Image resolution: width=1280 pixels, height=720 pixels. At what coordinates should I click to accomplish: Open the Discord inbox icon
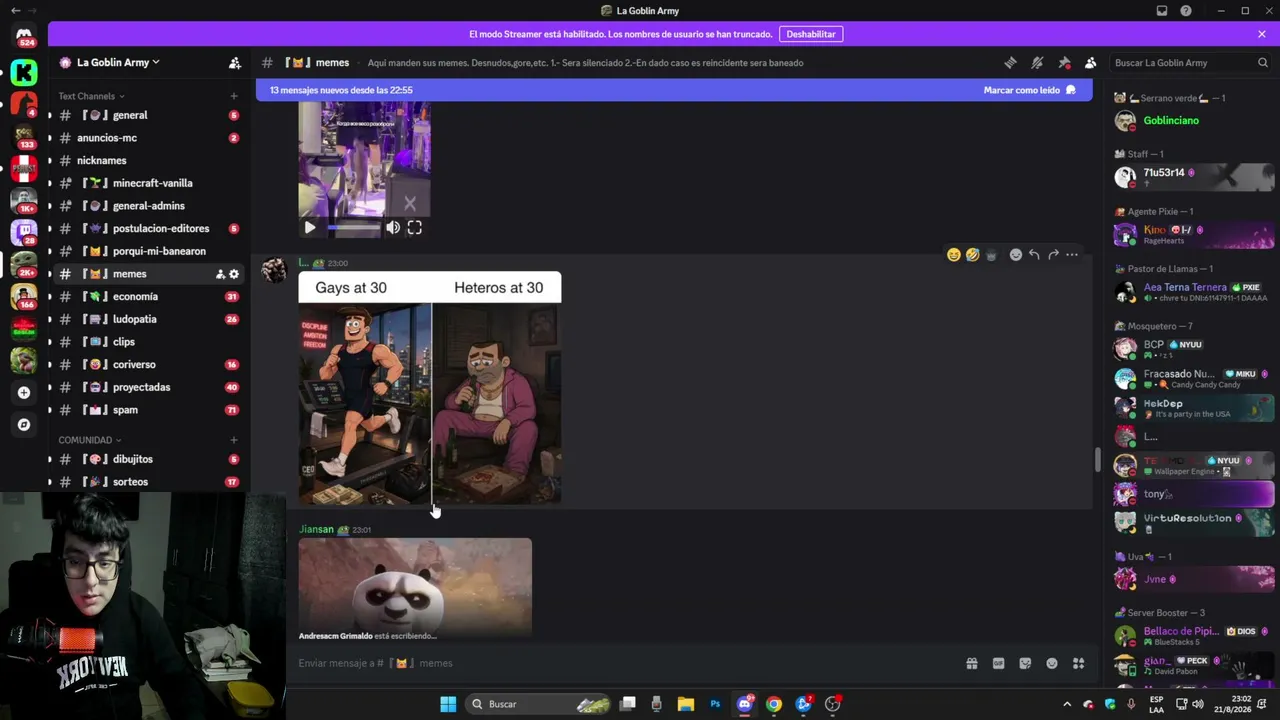[x=1162, y=11]
